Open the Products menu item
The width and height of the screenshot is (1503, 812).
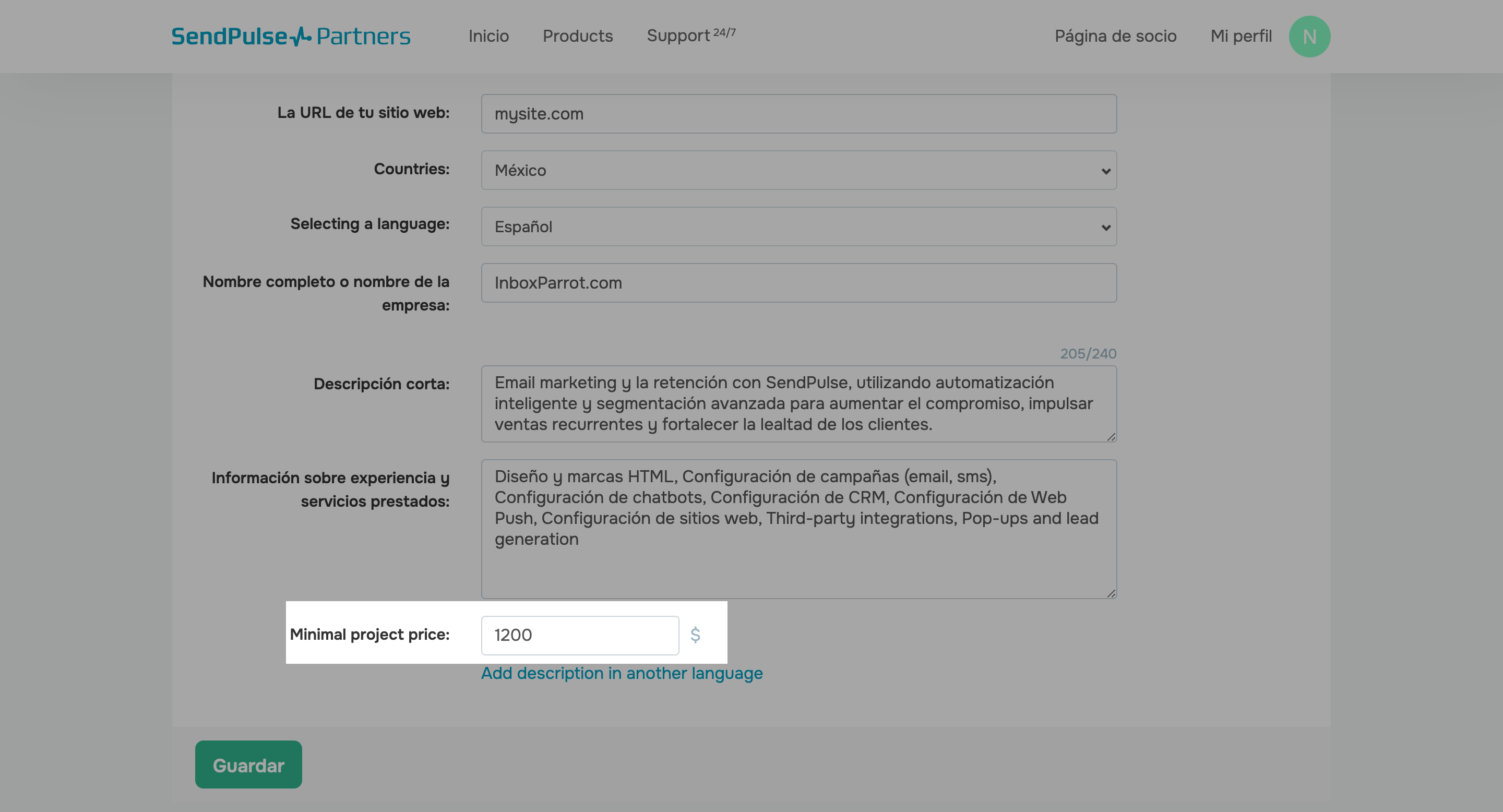[577, 36]
